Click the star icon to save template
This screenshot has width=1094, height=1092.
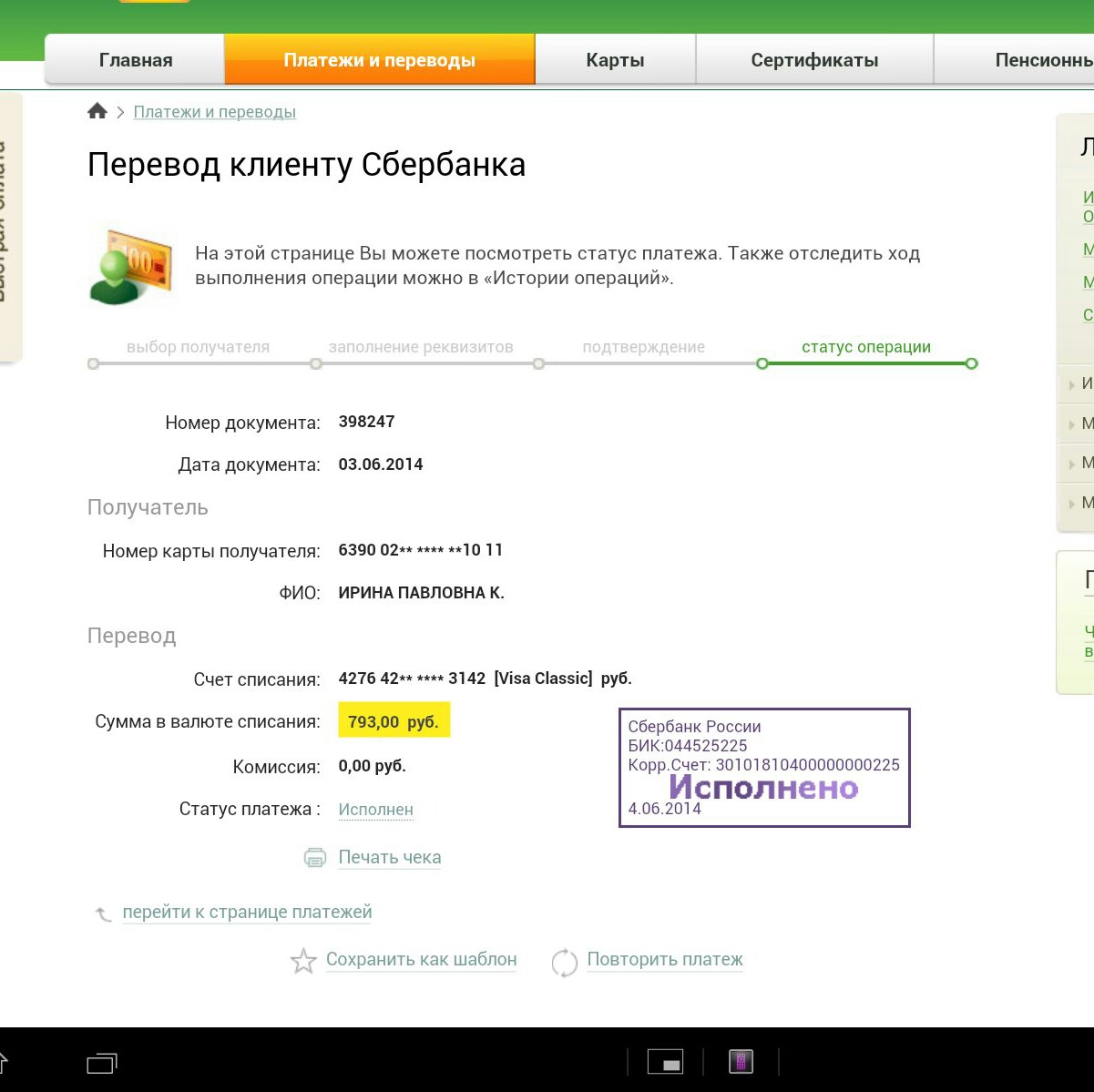(x=303, y=961)
